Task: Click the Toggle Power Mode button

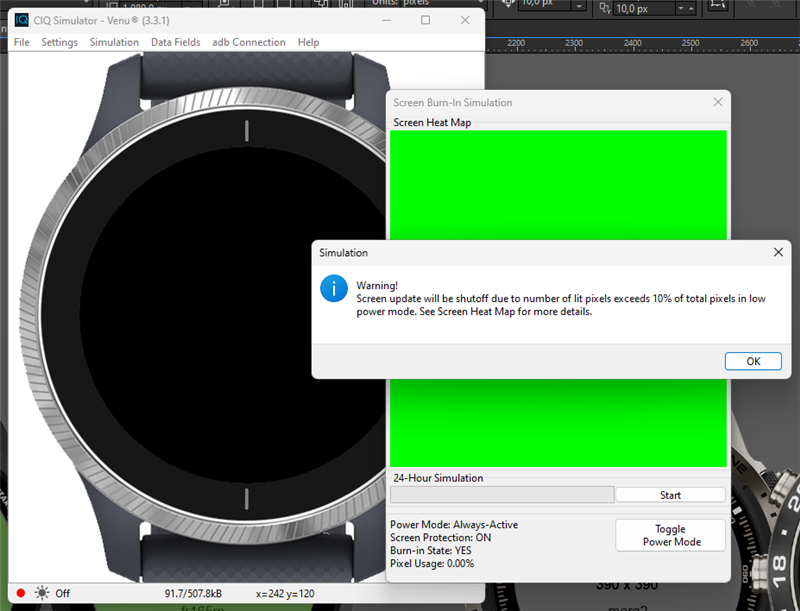Action: click(x=670, y=535)
